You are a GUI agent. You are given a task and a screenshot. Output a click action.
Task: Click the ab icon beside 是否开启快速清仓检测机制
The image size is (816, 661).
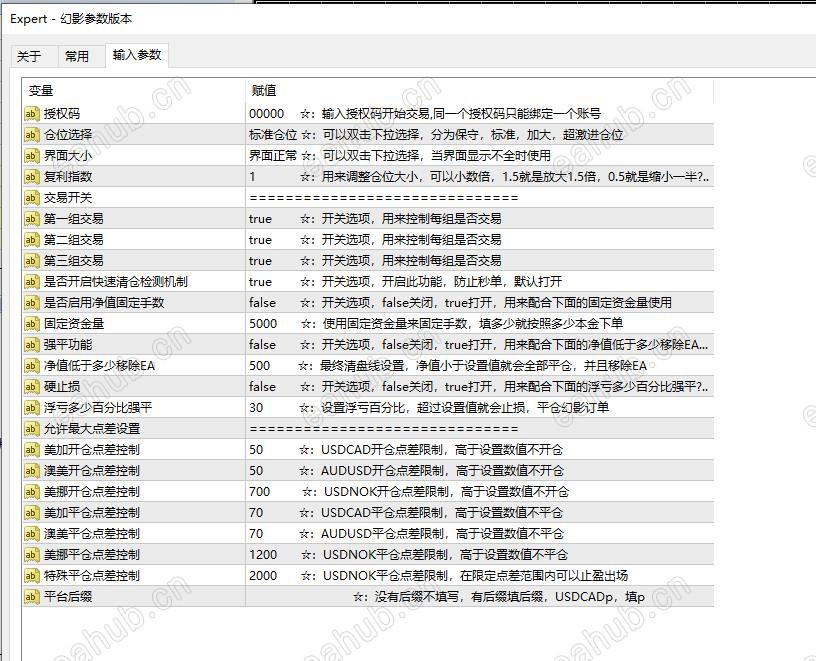[31, 282]
